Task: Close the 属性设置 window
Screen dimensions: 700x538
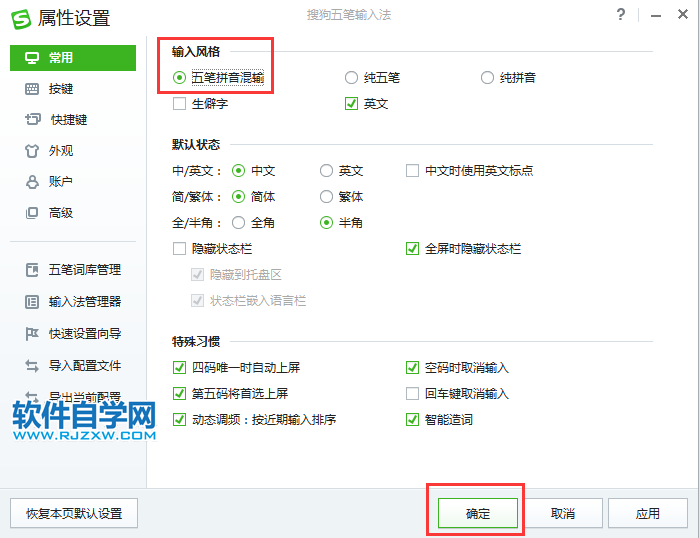Action: [x=683, y=15]
